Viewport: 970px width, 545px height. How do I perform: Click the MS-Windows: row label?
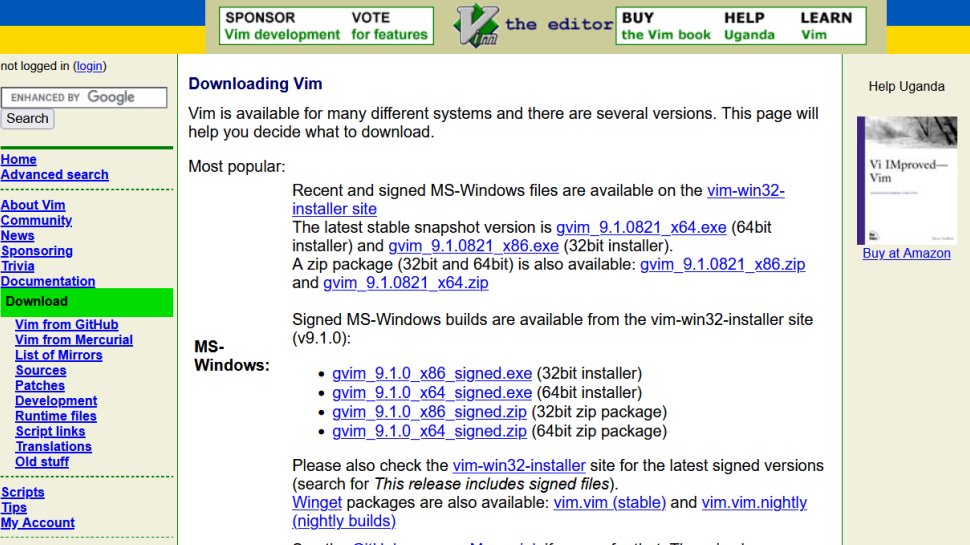[x=232, y=356]
